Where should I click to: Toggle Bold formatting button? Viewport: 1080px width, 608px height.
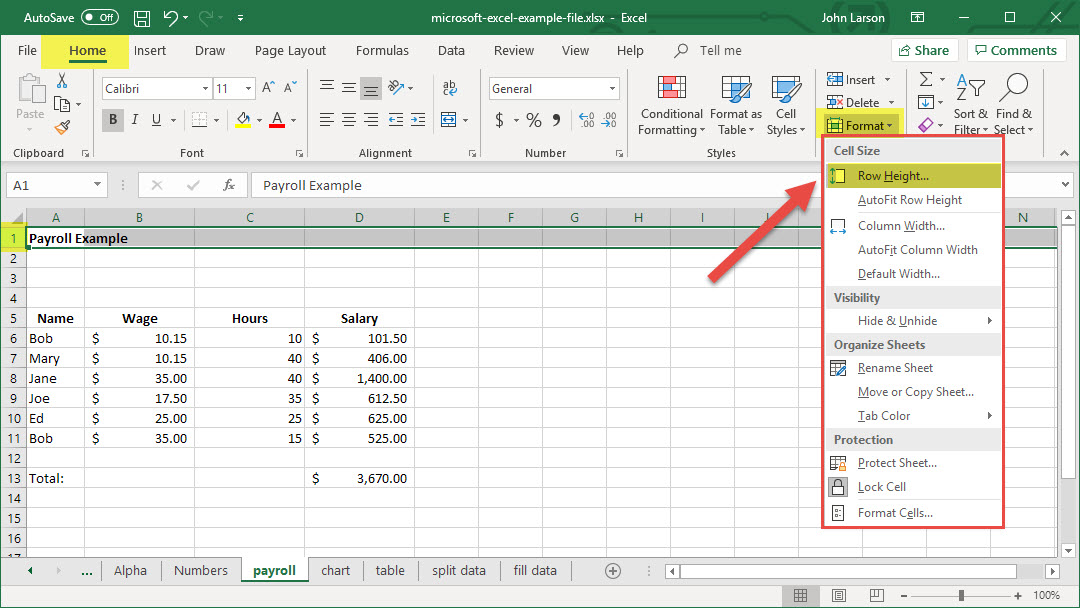point(113,120)
